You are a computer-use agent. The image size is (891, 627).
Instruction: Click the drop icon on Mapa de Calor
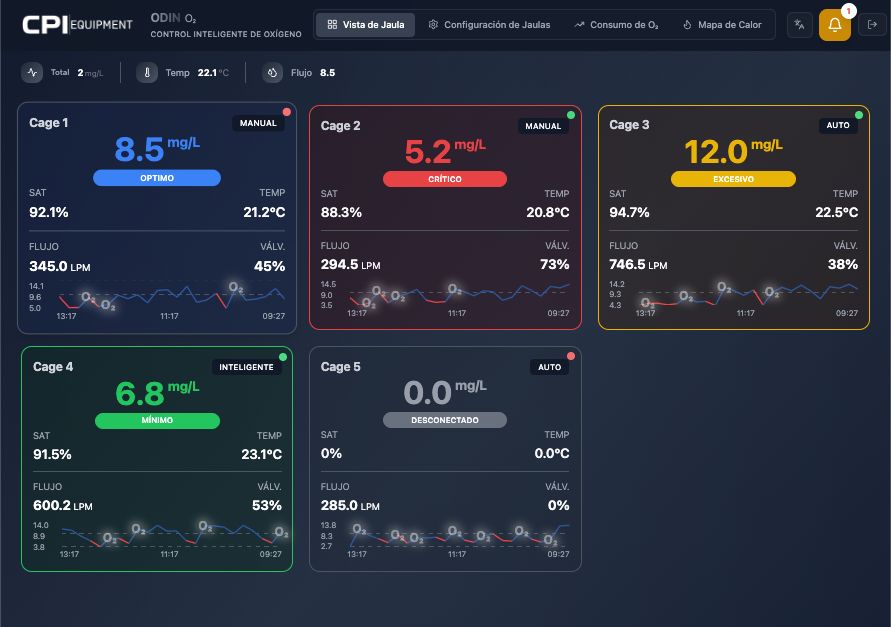point(687,24)
